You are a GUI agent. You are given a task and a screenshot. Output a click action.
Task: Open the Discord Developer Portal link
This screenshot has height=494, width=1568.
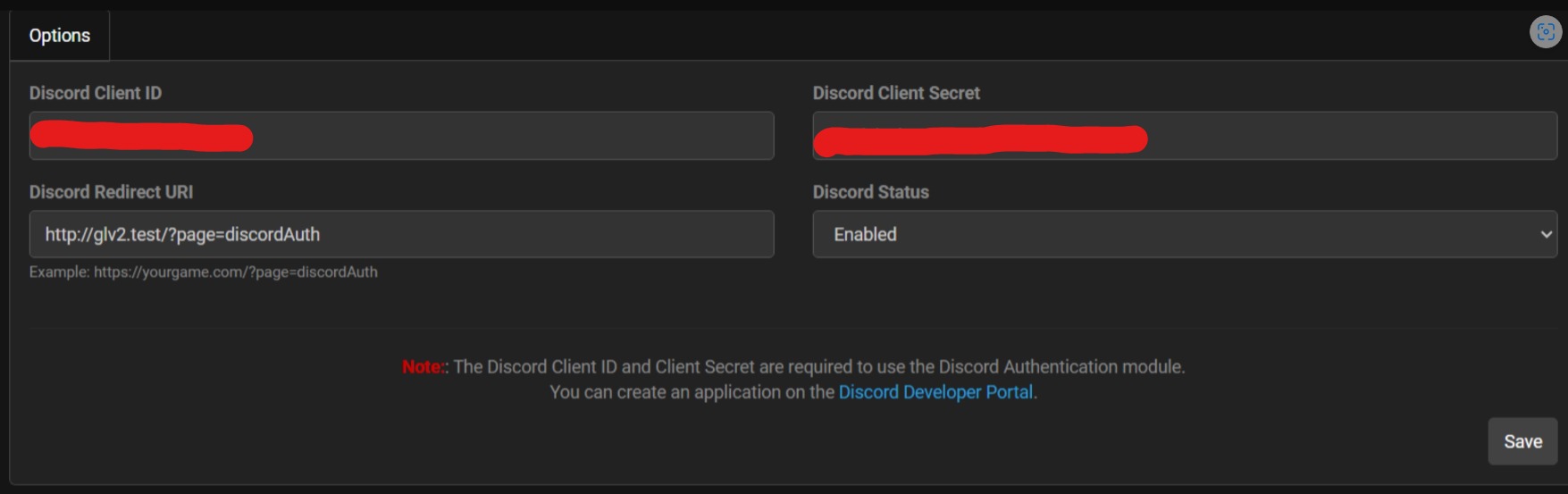point(935,392)
